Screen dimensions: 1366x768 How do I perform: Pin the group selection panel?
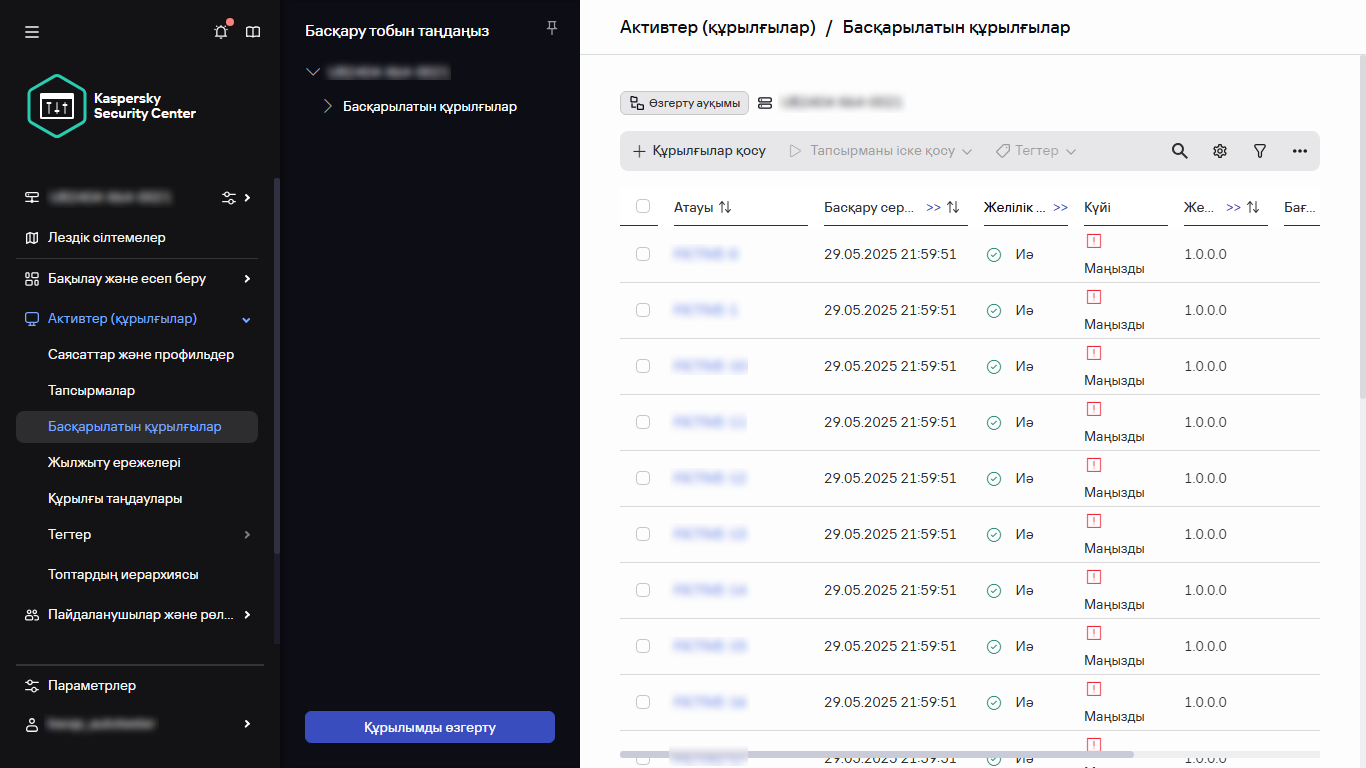[551, 29]
